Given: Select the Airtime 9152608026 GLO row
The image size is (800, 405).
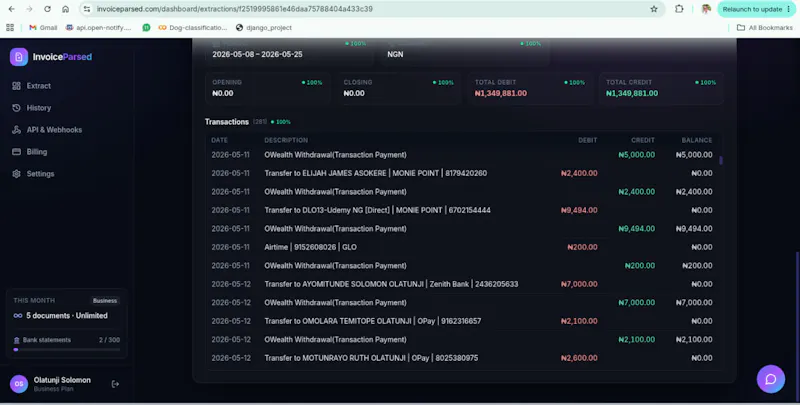Looking at the screenshot, I should point(462,247).
